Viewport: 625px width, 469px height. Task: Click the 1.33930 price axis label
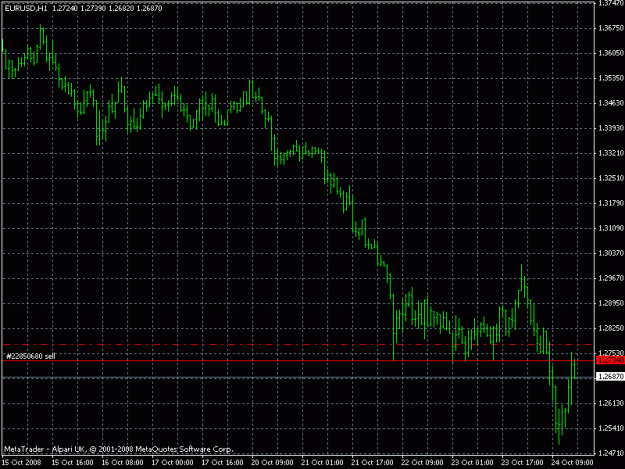611,128
